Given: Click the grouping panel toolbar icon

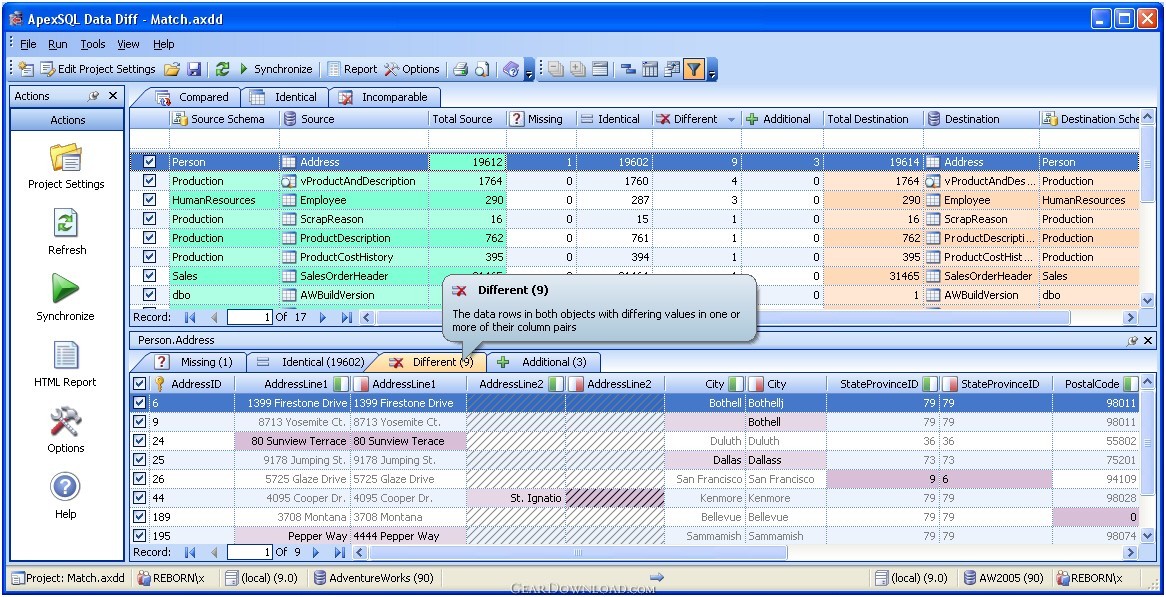Looking at the screenshot, I should 628,69.
